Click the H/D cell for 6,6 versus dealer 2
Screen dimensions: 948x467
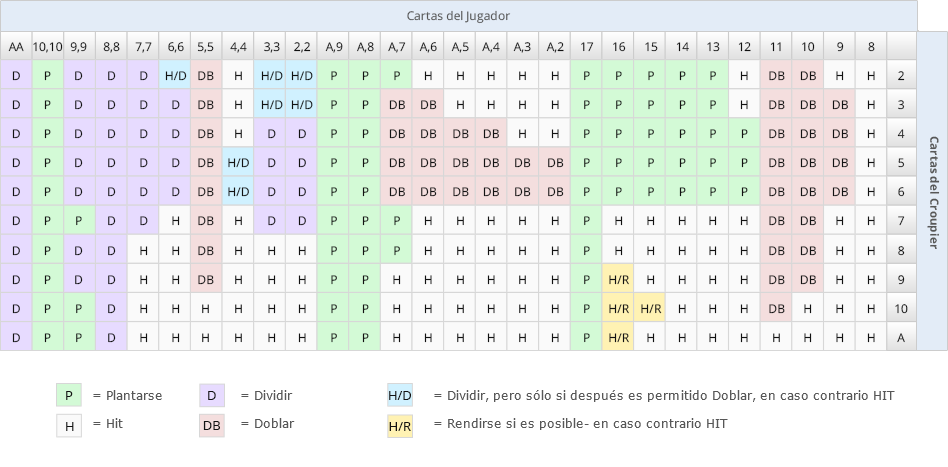(175, 76)
